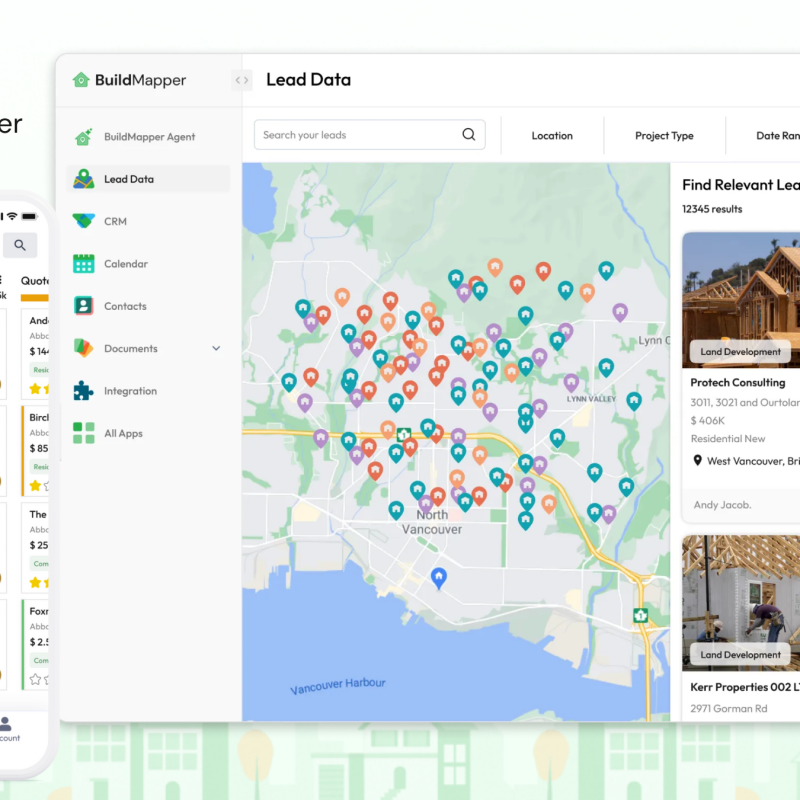Open the Kerr Properties 002 lead title
The image size is (800, 800).
[745, 687]
